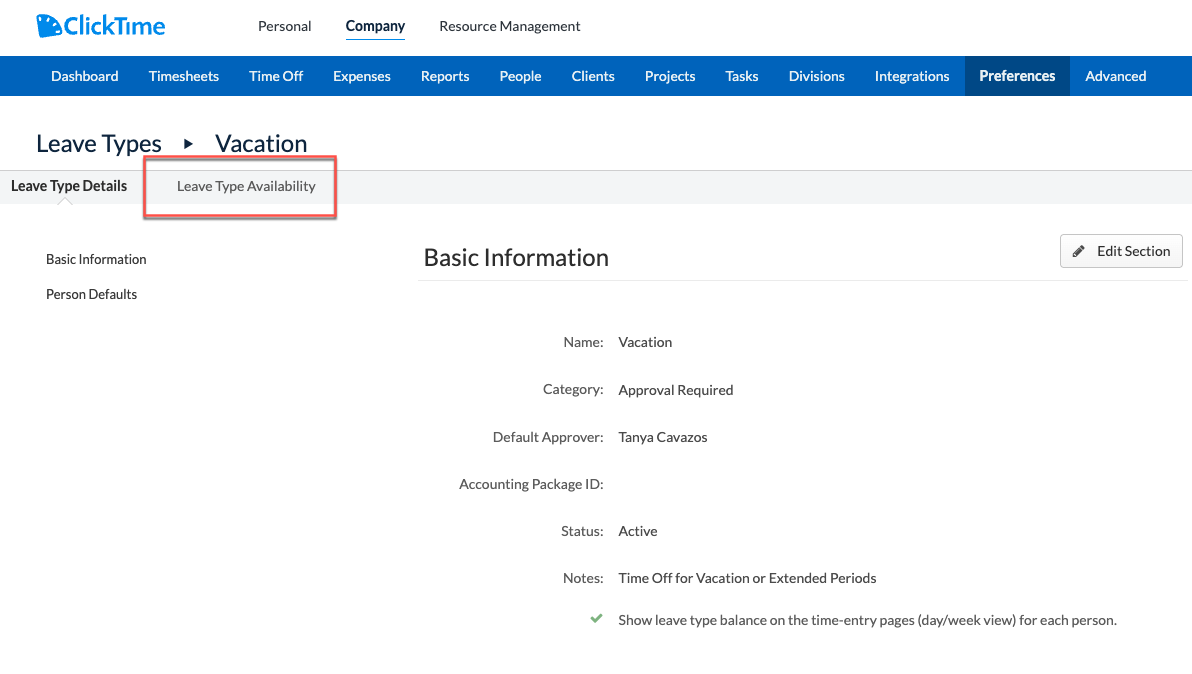The image size is (1192, 674).
Task: Open the Tasks tab
Action: tap(741, 76)
